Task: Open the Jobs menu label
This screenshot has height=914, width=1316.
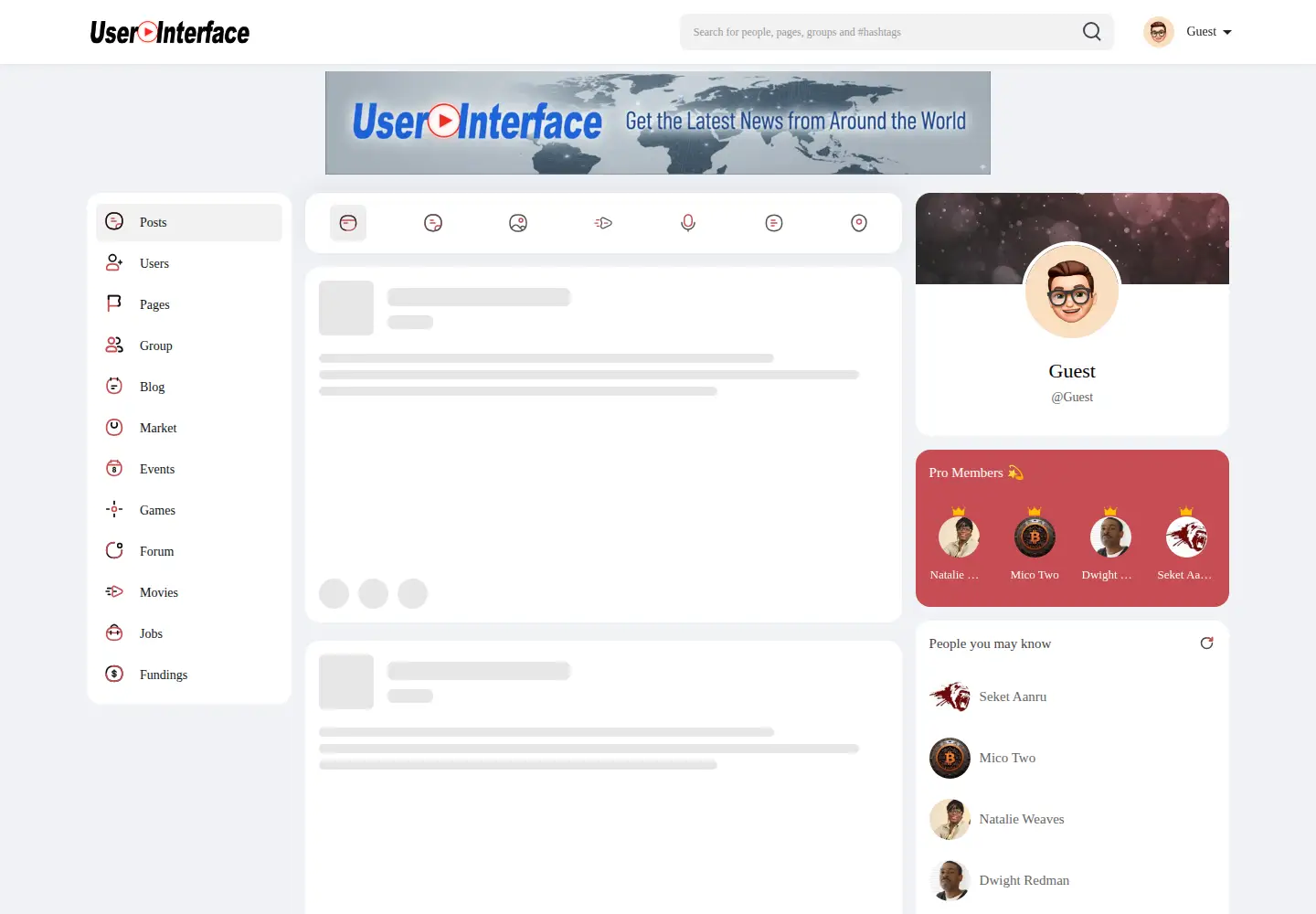Action: pos(151,633)
